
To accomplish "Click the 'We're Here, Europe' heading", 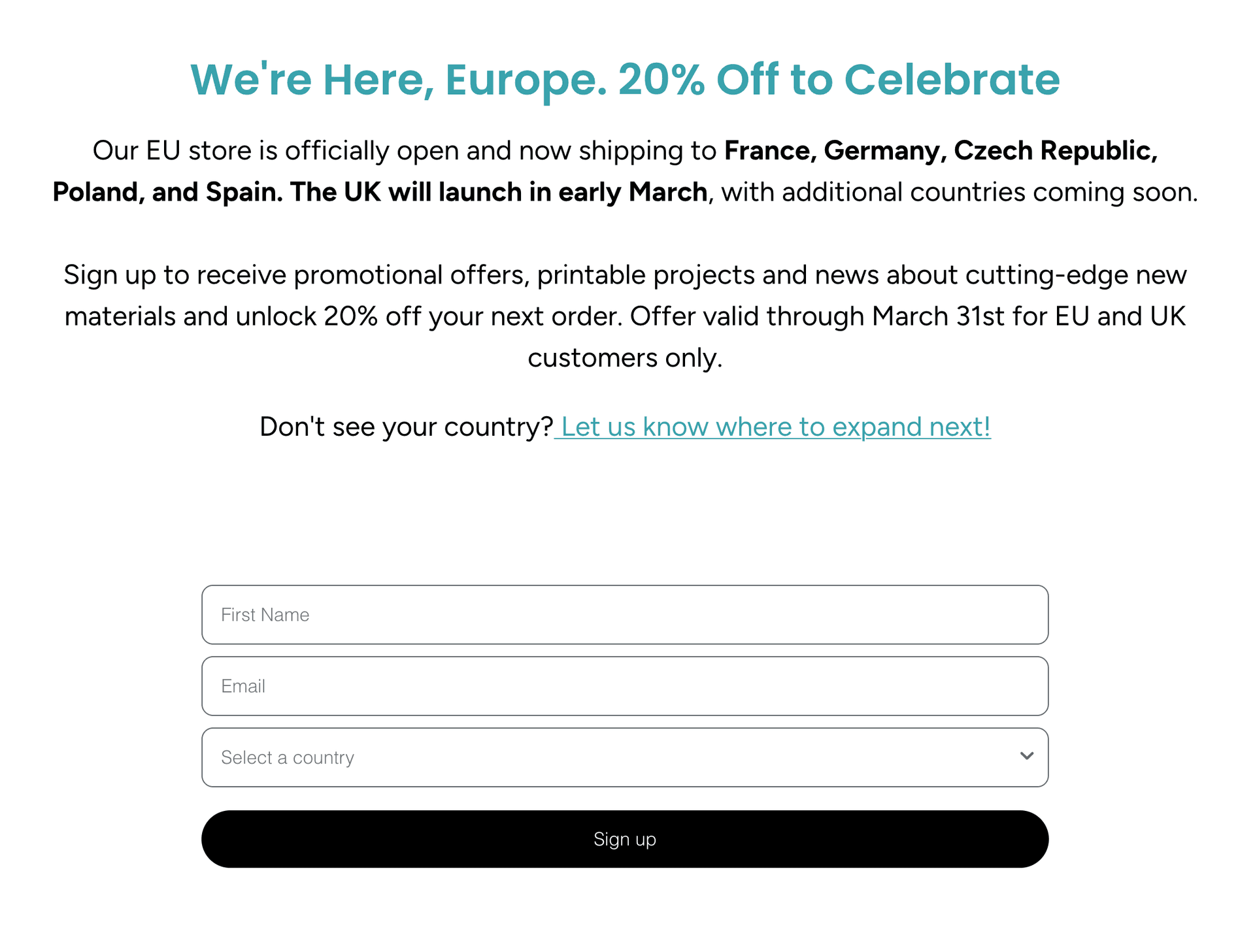I will click(x=399, y=80).
